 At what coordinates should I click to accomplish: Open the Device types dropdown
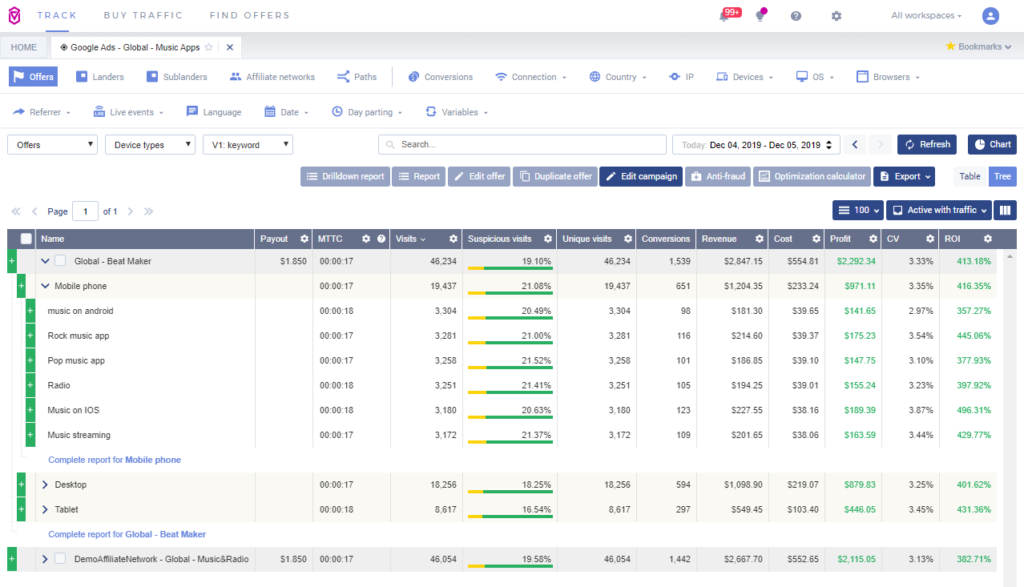[150, 145]
